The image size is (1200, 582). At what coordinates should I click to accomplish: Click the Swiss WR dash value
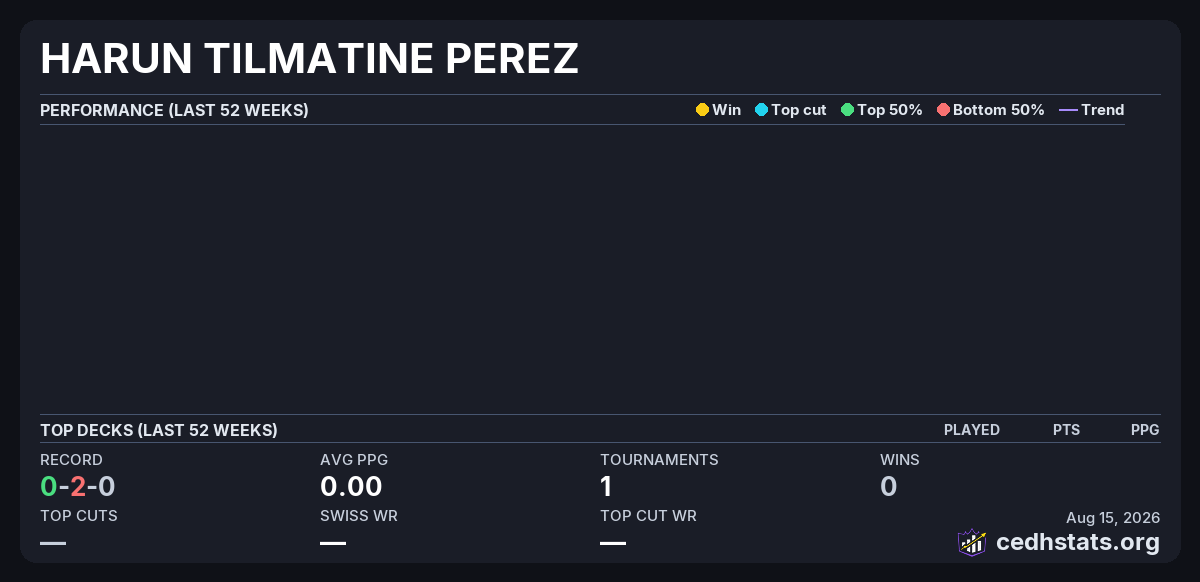click(333, 543)
